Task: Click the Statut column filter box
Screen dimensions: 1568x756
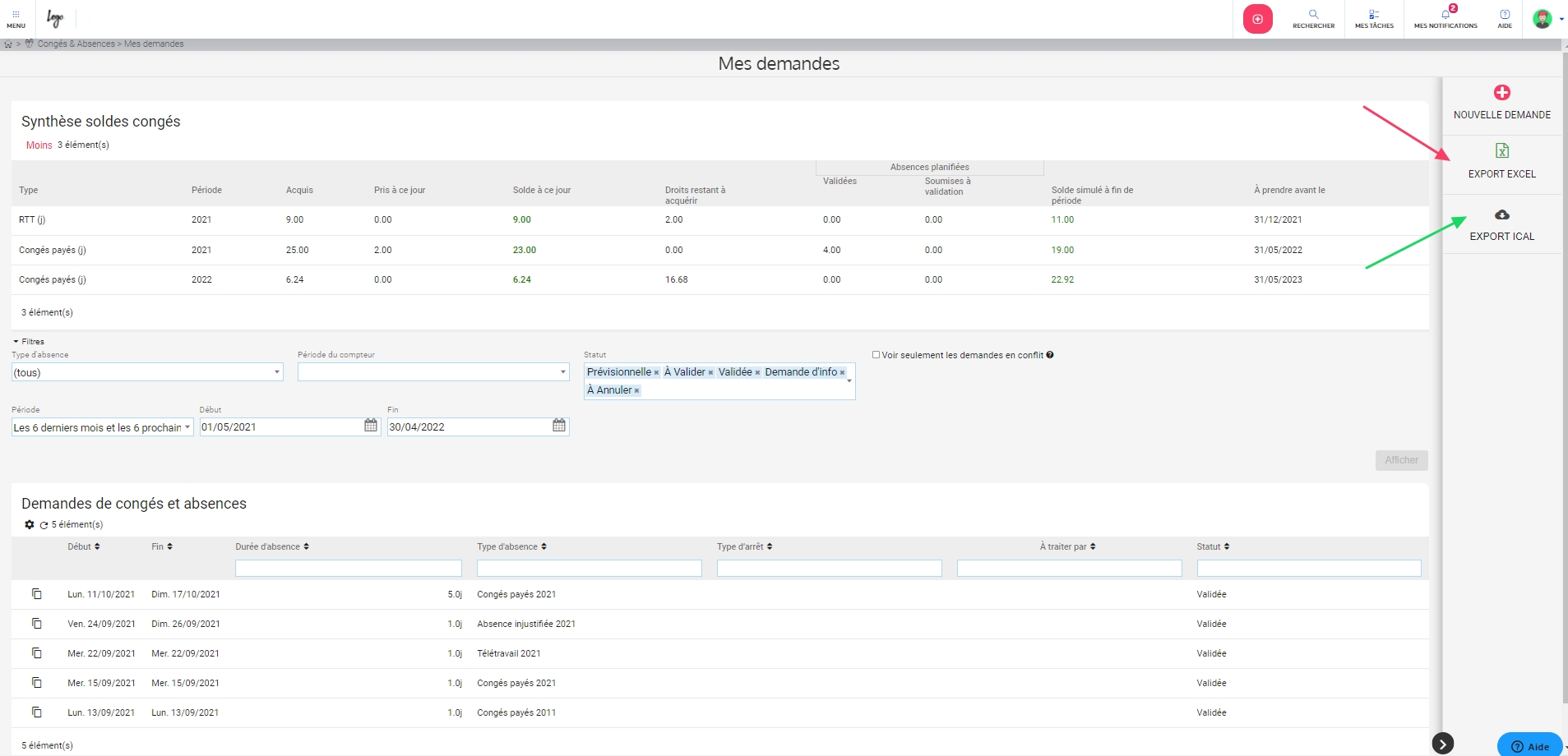Action: [x=1309, y=568]
